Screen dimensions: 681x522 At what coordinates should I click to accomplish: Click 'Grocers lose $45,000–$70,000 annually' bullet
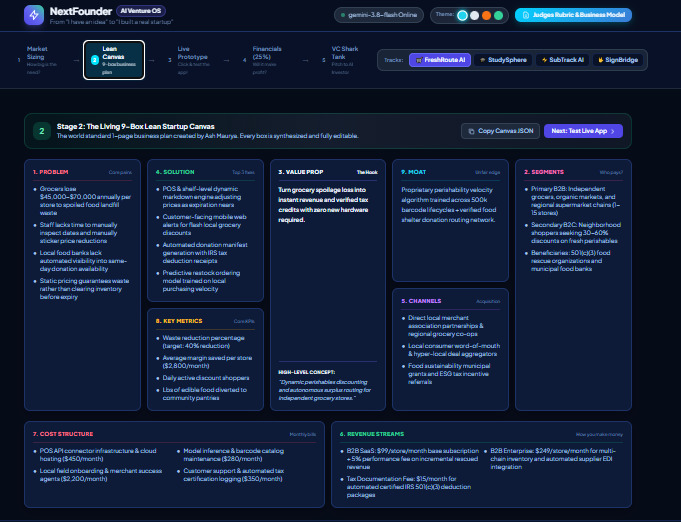(x=85, y=201)
